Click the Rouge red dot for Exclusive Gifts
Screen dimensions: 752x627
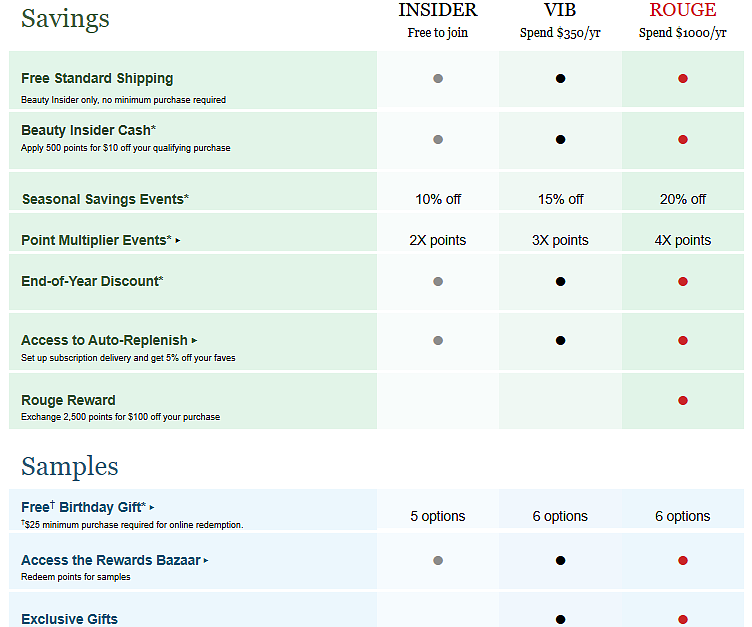click(683, 620)
